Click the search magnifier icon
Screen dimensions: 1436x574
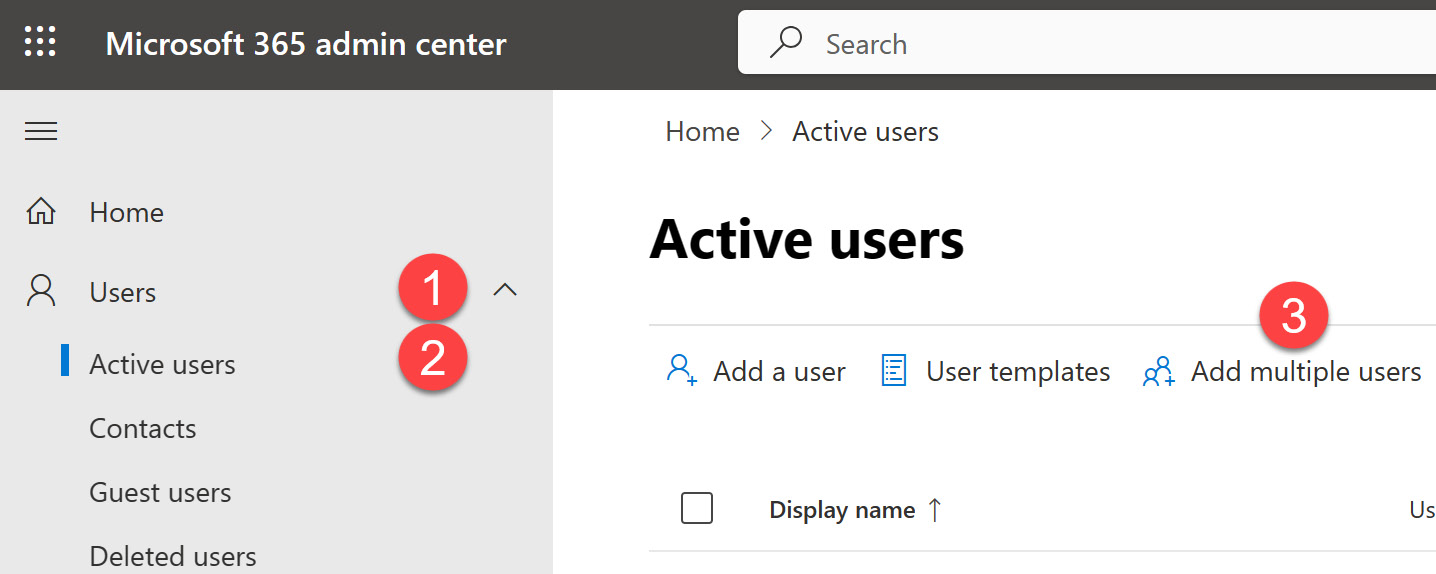point(786,43)
